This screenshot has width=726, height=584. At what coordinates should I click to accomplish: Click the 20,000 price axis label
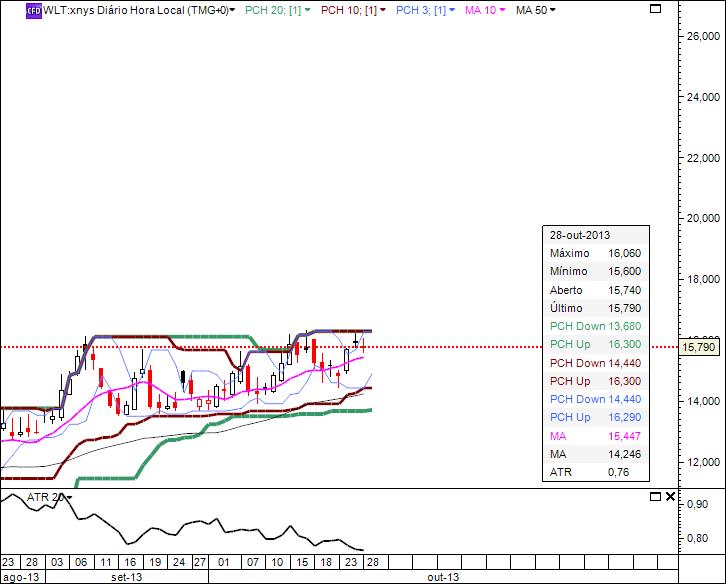click(x=703, y=218)
